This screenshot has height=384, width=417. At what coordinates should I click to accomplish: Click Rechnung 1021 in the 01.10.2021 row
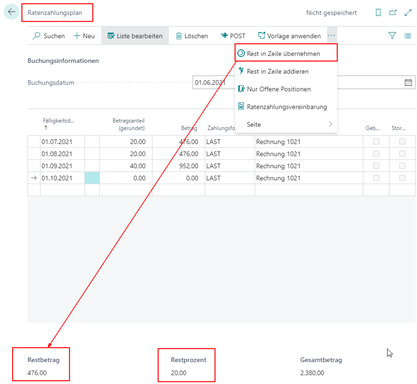[309, 178]
